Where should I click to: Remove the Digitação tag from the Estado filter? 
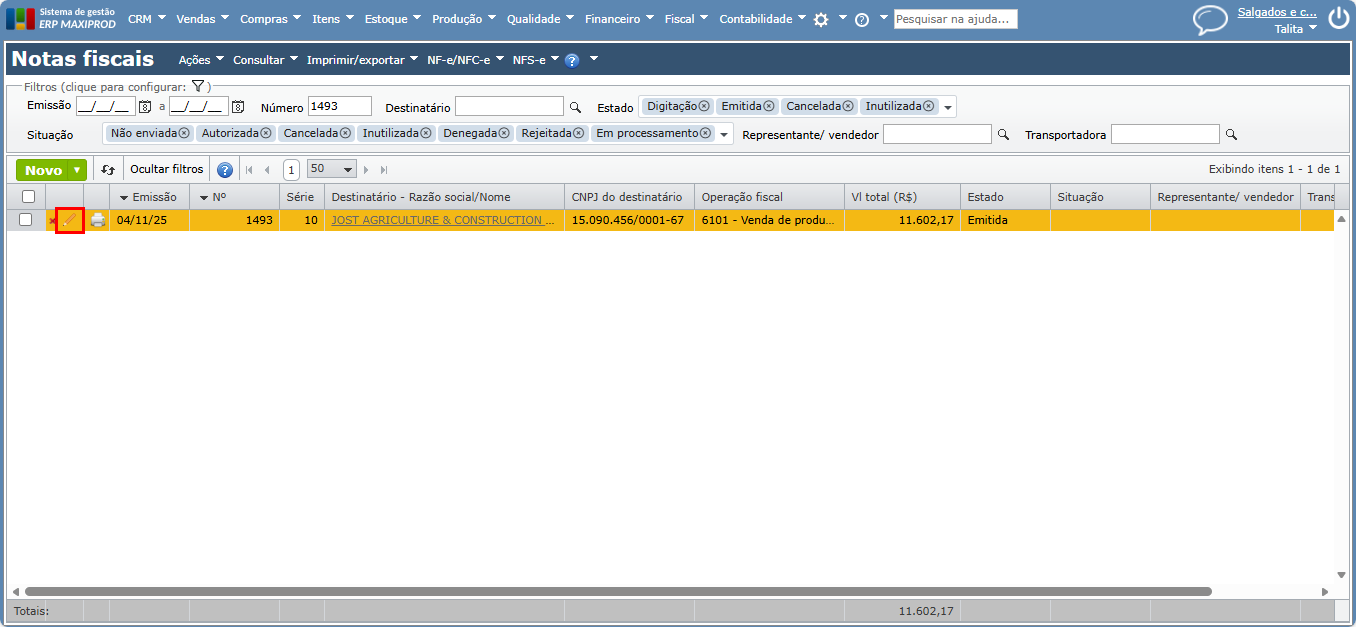click(704, 106)
